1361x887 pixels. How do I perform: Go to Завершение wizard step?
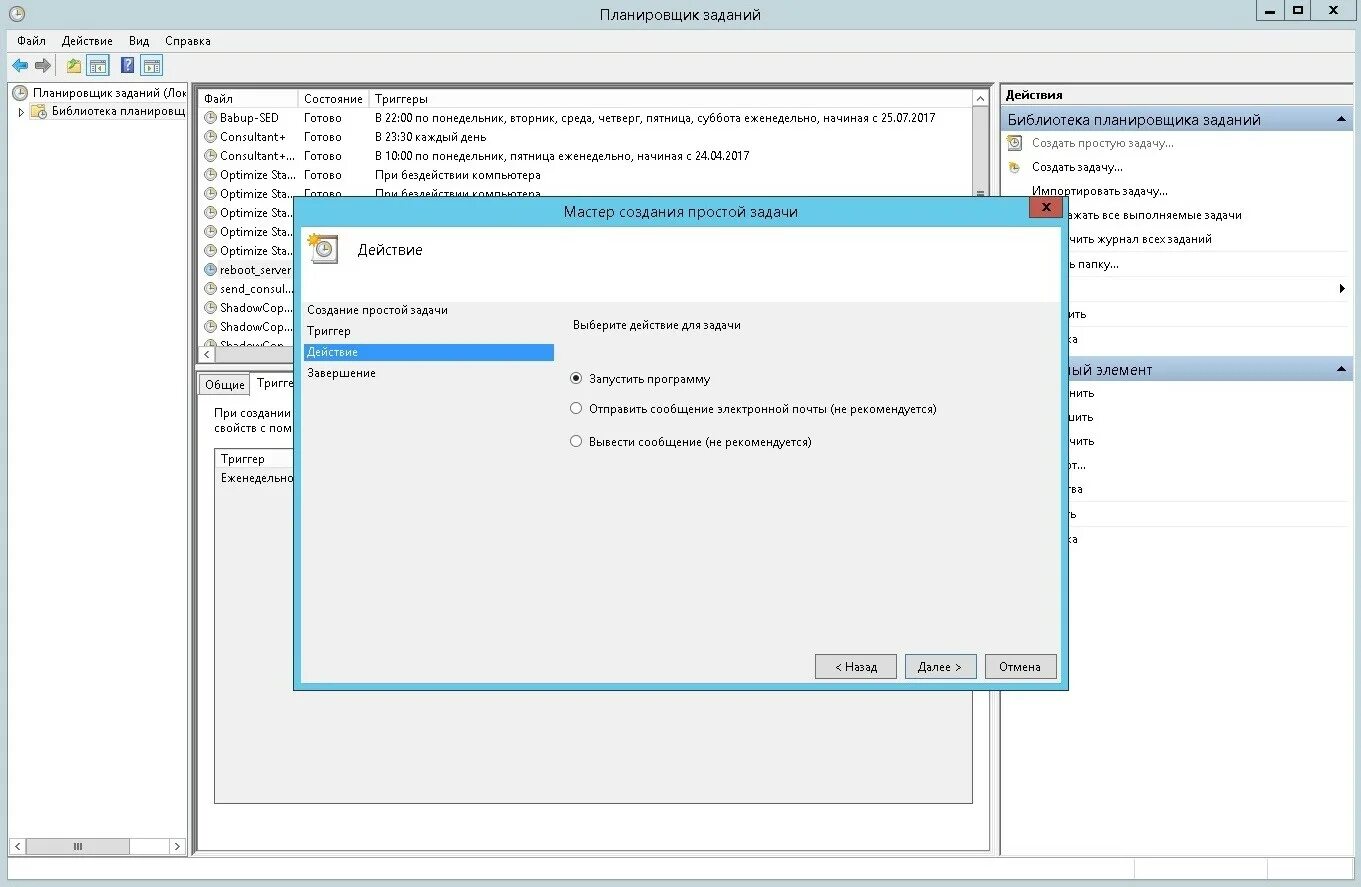[341, 373]
